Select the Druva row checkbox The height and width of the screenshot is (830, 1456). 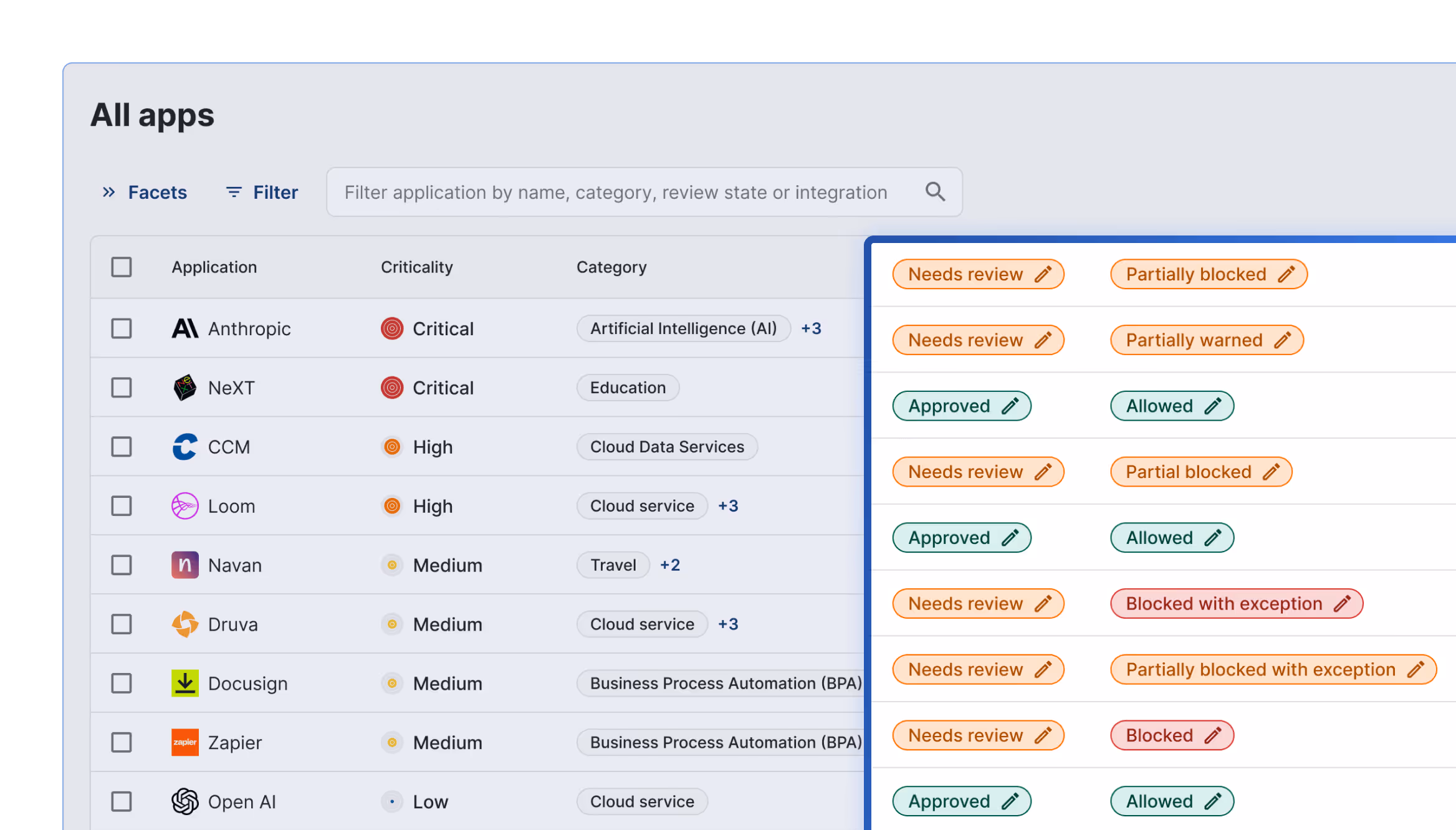click(122, 624)
